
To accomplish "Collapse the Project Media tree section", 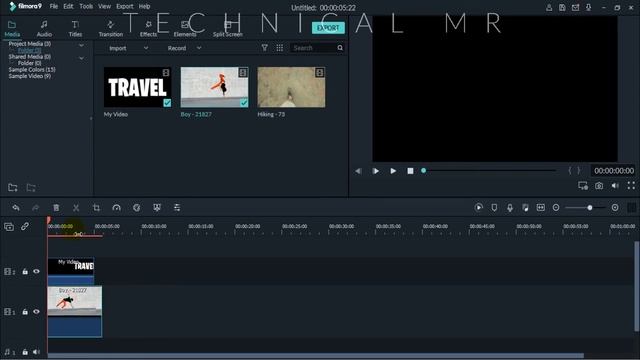I will (x=81, y=45).
